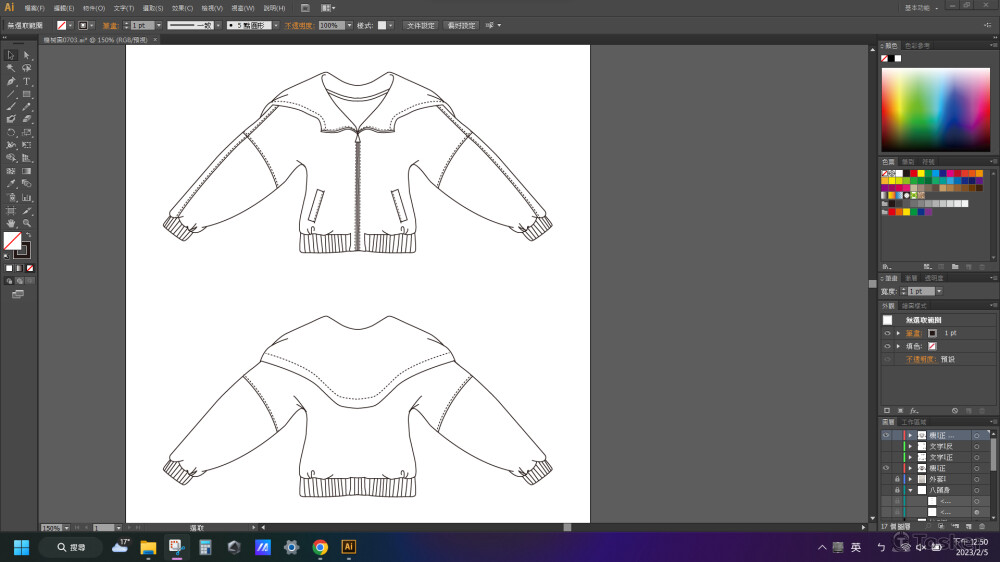Activate the Zoom tool in the toolbox
The image size is (1000, 562).
27,223
